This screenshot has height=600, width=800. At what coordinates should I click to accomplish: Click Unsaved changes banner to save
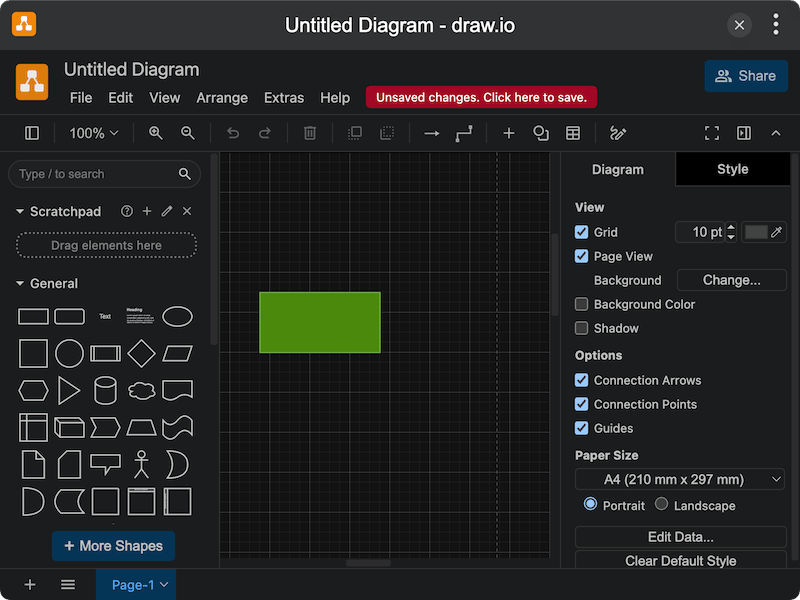(481, 97)
